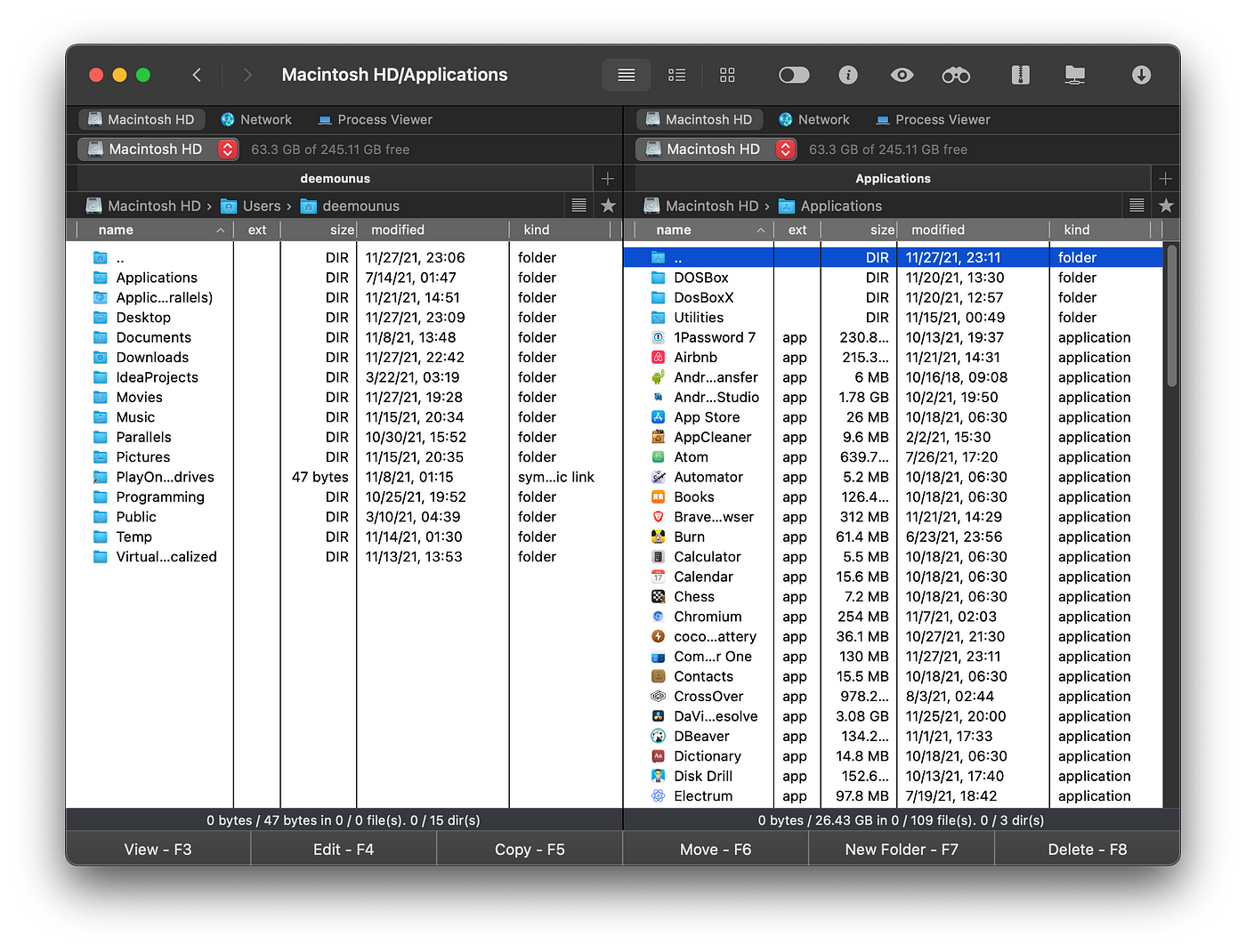Image resolution: width=1246 pixels, height=952 pixels.
Task: Select left pane Process Viewer tab
Action: point(375,119)
